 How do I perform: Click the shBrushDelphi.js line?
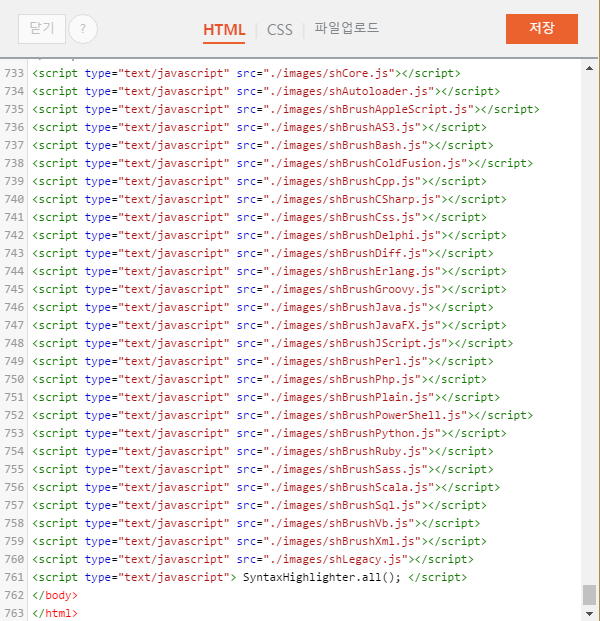269,236
